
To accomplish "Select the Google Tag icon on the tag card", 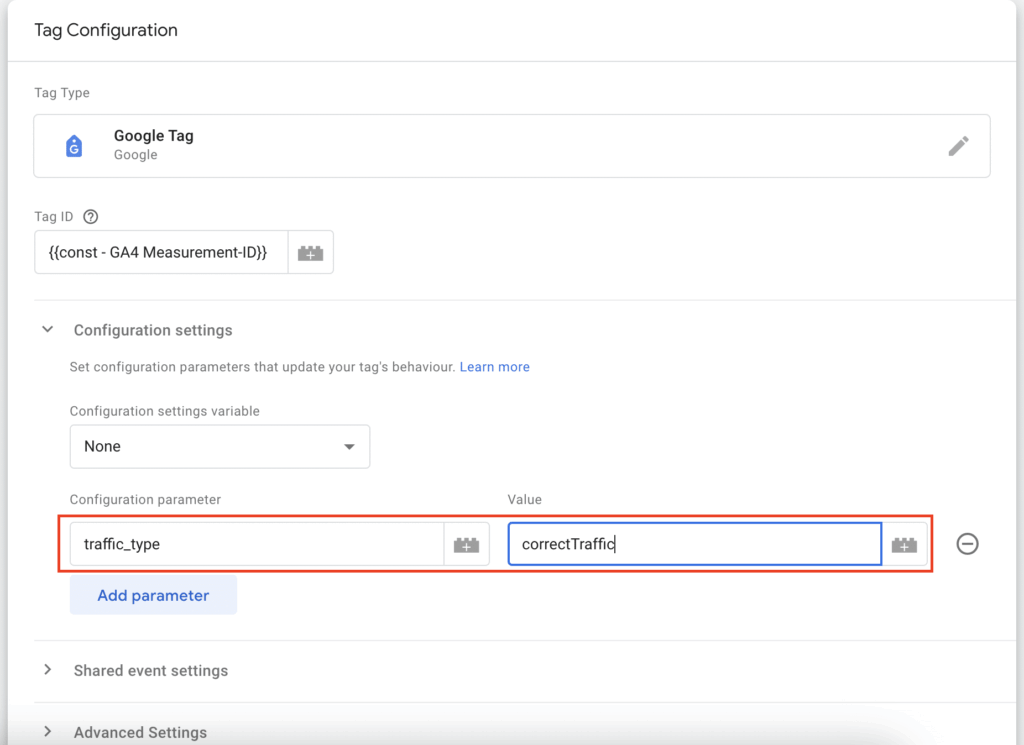I will (x=74, y=145).
